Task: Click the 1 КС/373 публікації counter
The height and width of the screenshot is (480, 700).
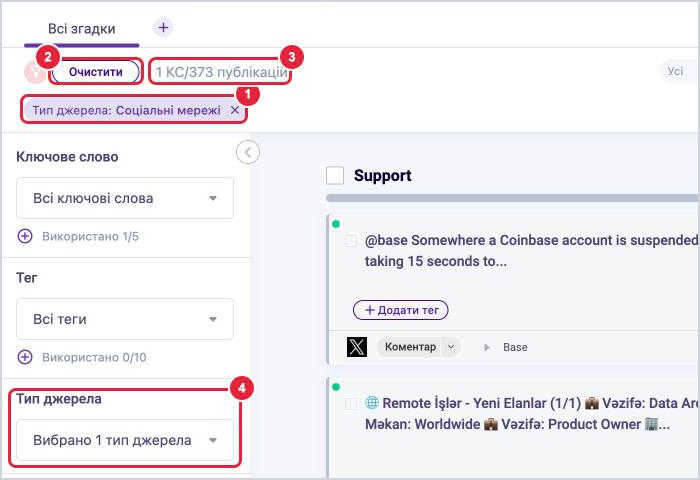Action: pyautogui.click(x=221, y=72)
